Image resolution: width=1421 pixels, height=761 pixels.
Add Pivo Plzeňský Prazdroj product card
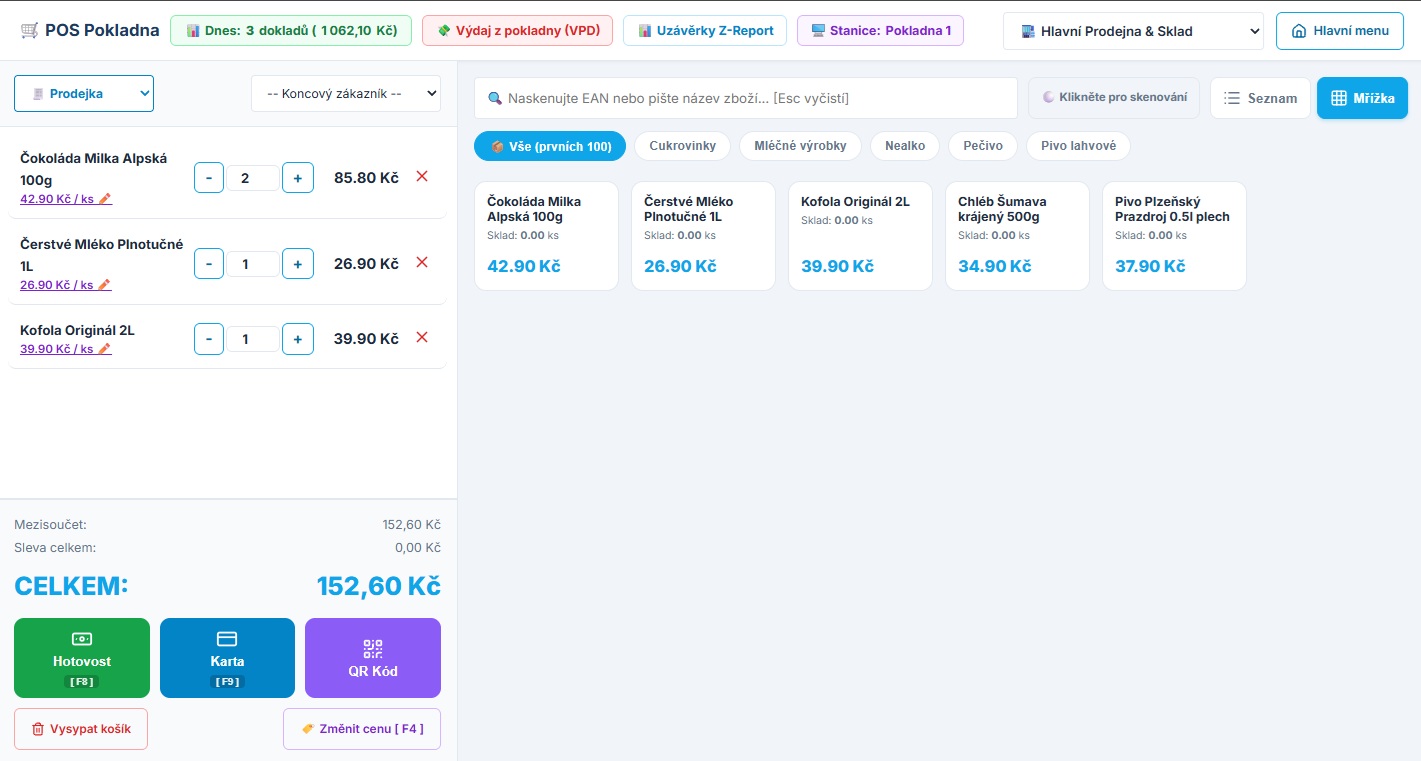pos(1174,236)
